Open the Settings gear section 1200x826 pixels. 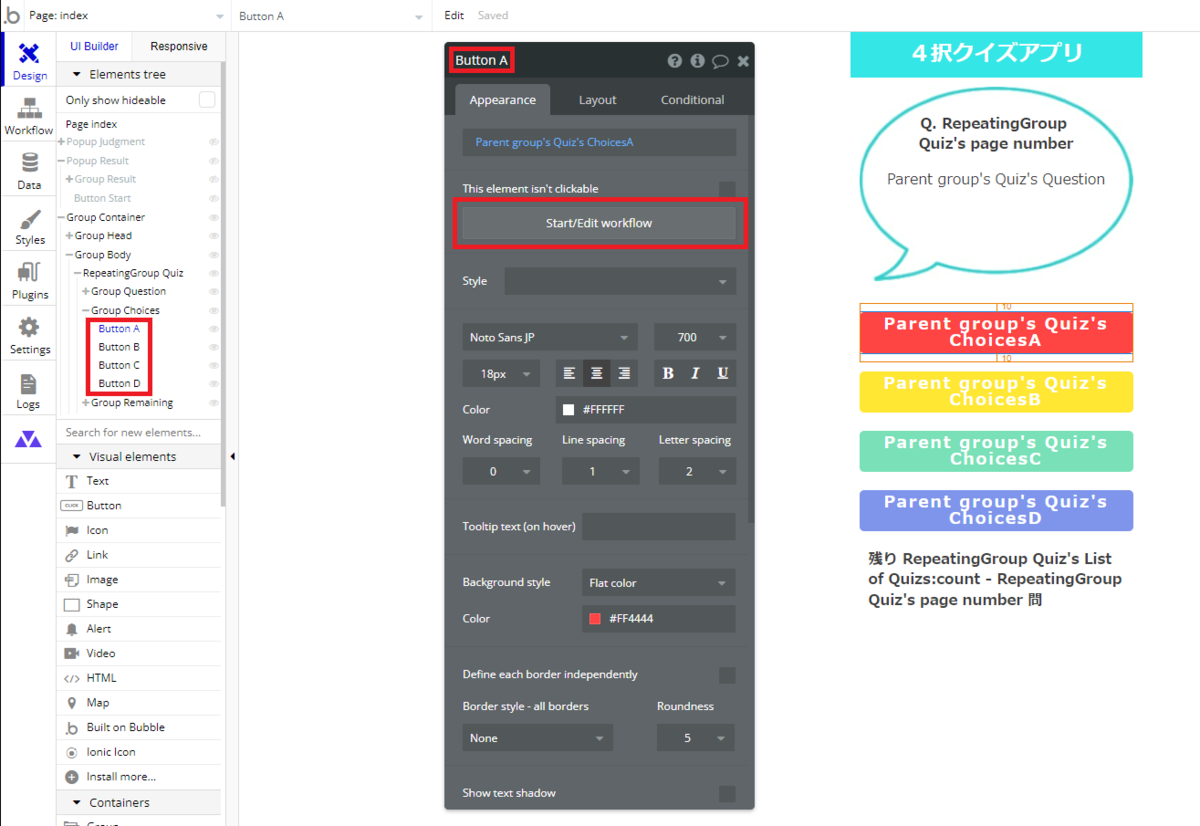click(29, 336)
